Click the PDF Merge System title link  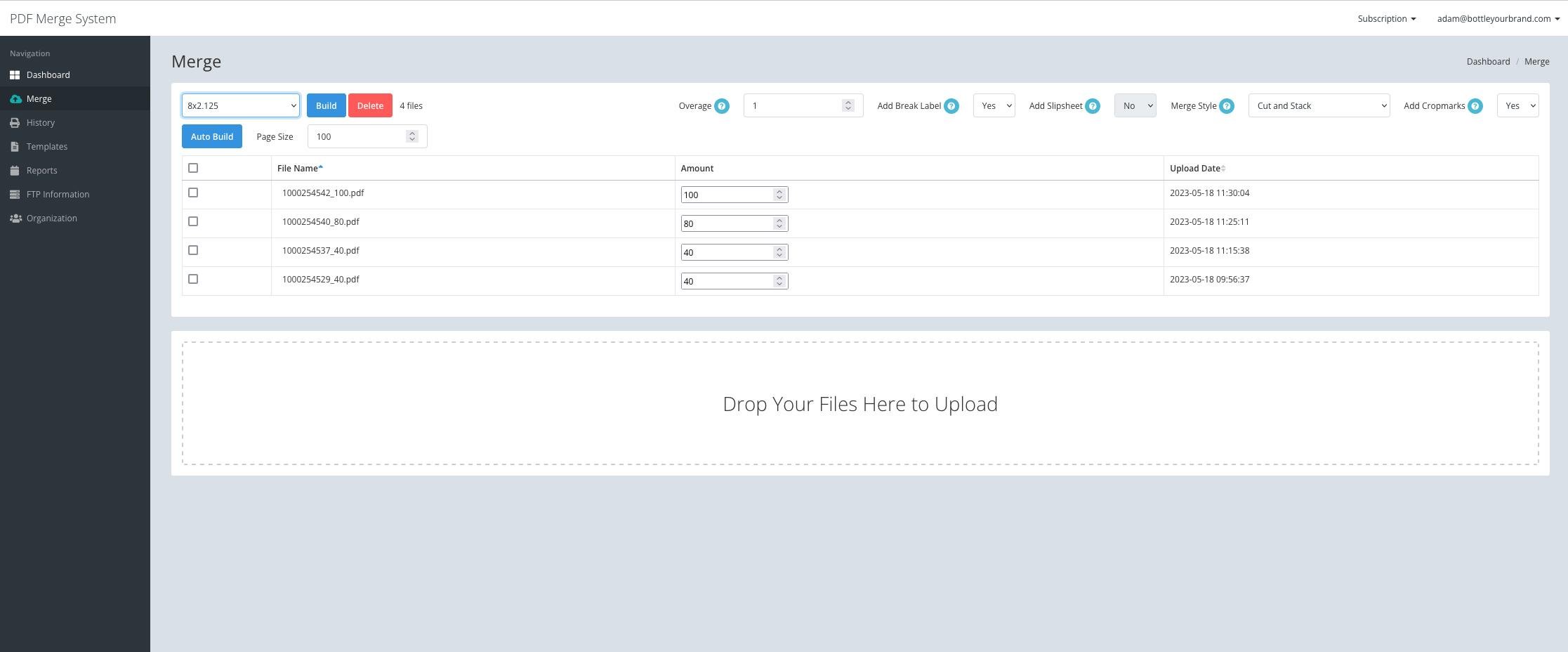(63, 19)
